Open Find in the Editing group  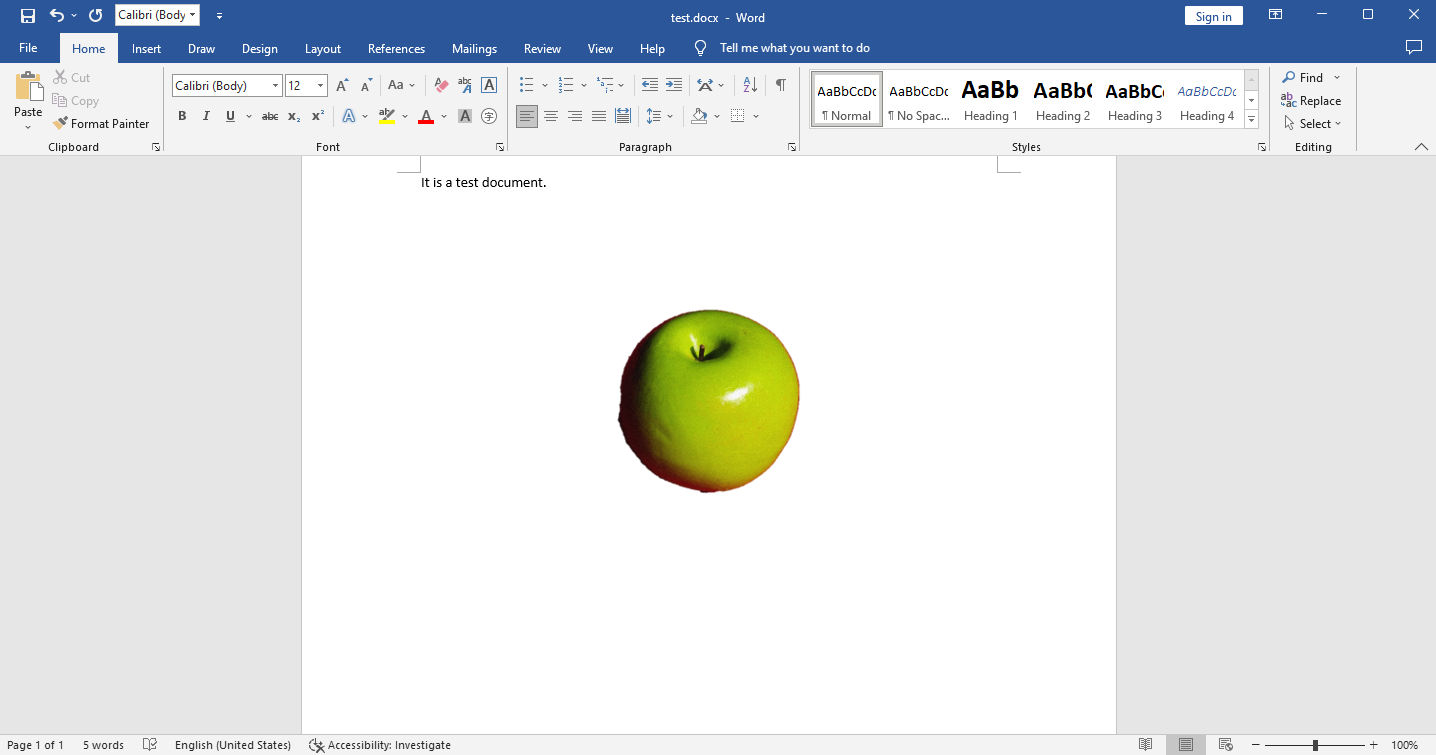pyautogui.click(x=1305, y=77)
